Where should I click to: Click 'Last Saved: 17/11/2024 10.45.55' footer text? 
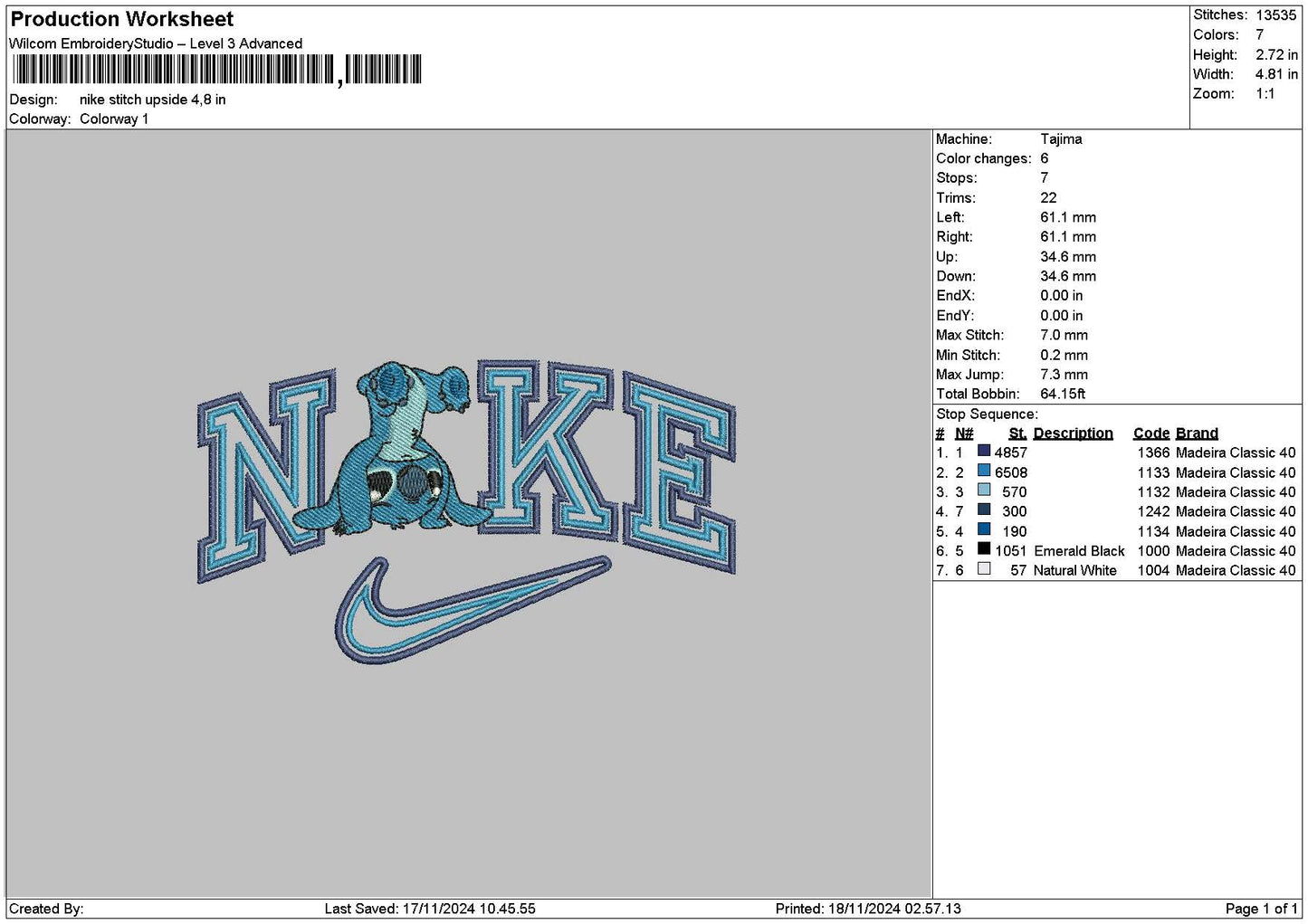[x=430, y=909]
